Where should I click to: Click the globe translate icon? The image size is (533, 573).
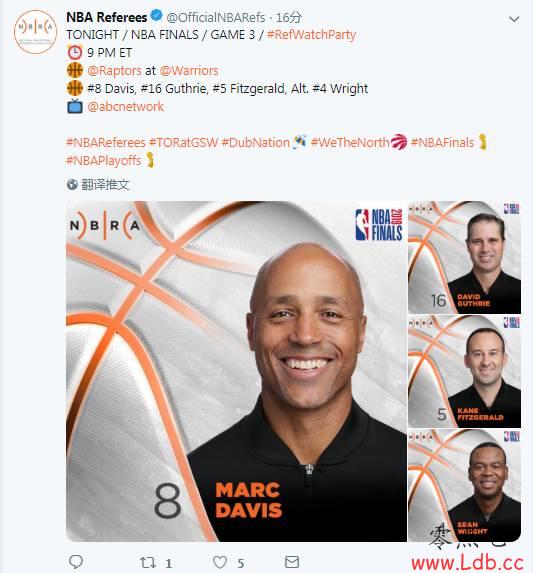click(72, 185)
